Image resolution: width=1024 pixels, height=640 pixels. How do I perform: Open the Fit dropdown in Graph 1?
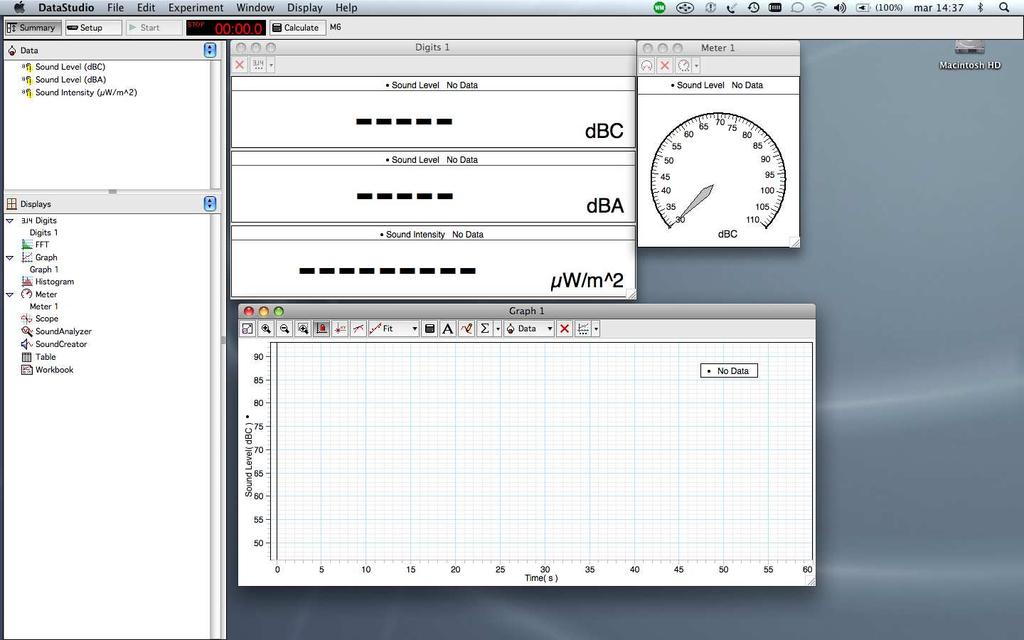(393, 328)
